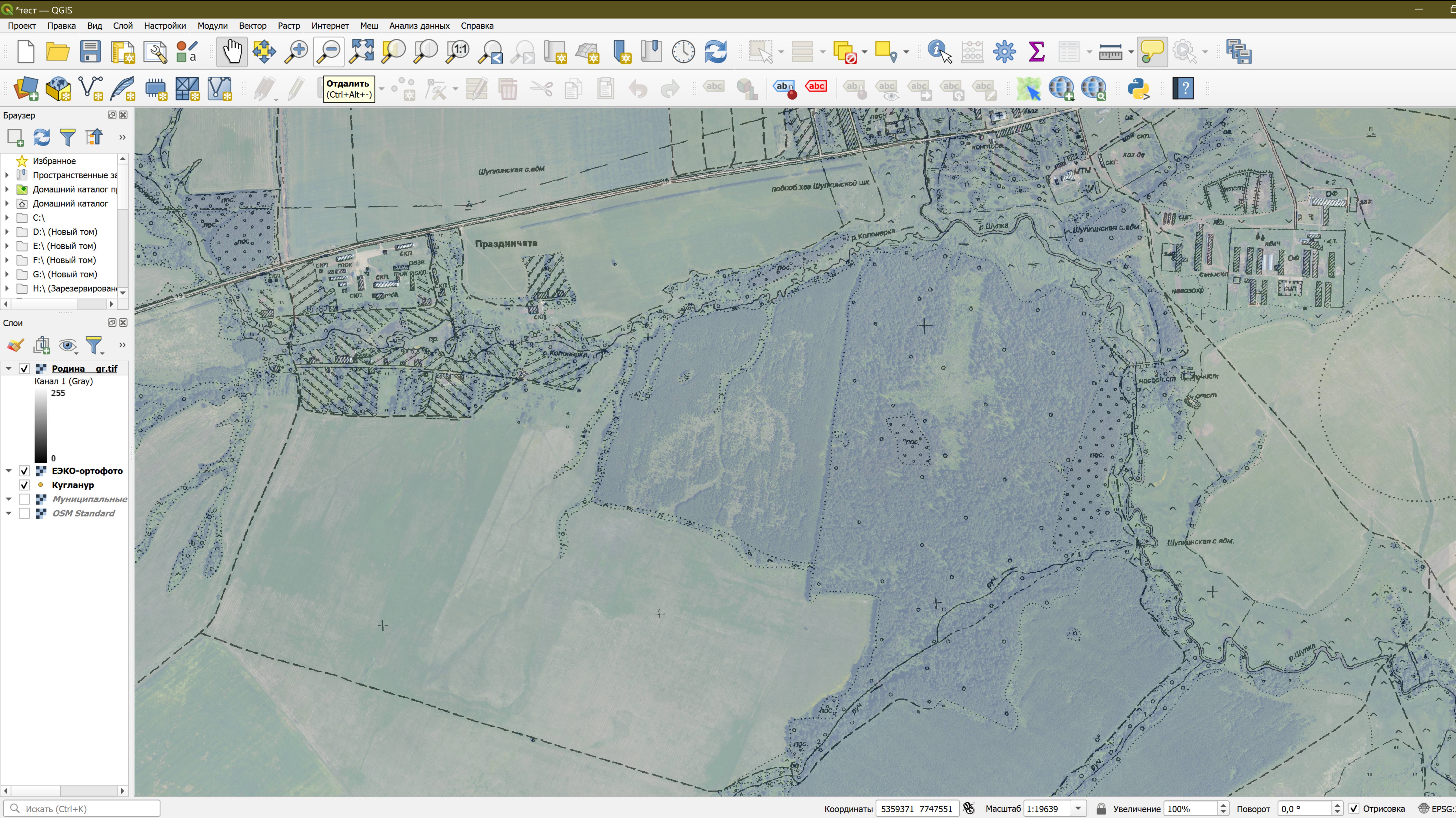
Task: Enable the Муниципальные layer visibility
Action: coord(25,499)
